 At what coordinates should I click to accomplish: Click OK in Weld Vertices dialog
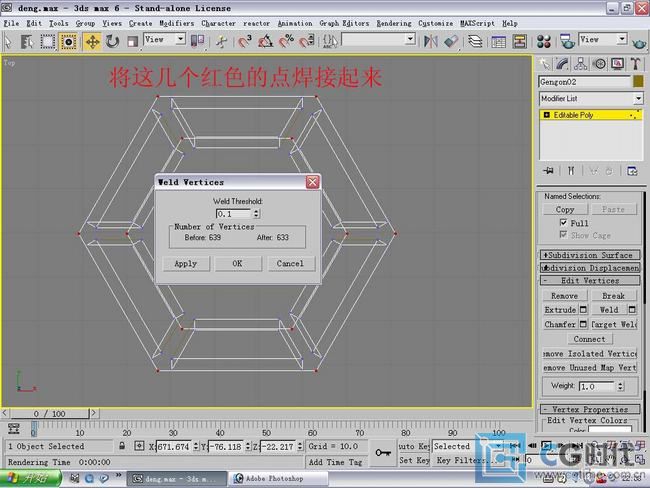click(238, 263)
